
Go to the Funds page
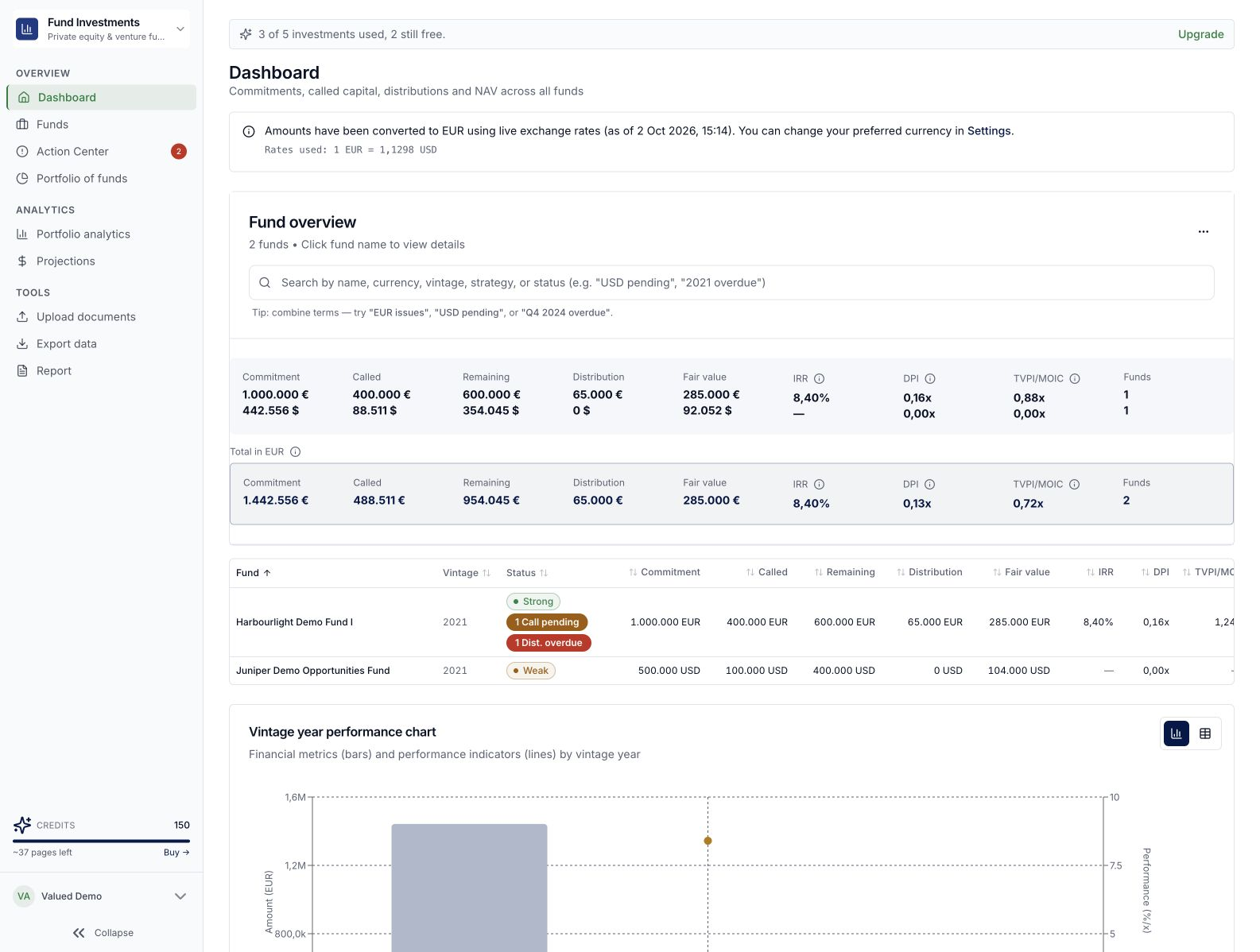[x=102, y=124]
